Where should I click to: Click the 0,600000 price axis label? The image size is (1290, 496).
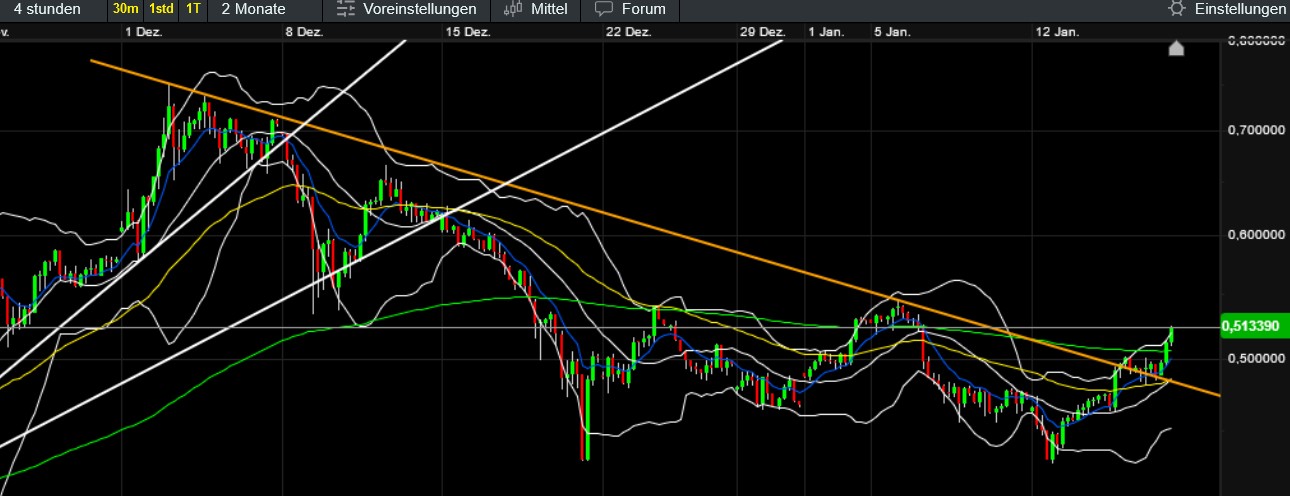click(1254, 235)
